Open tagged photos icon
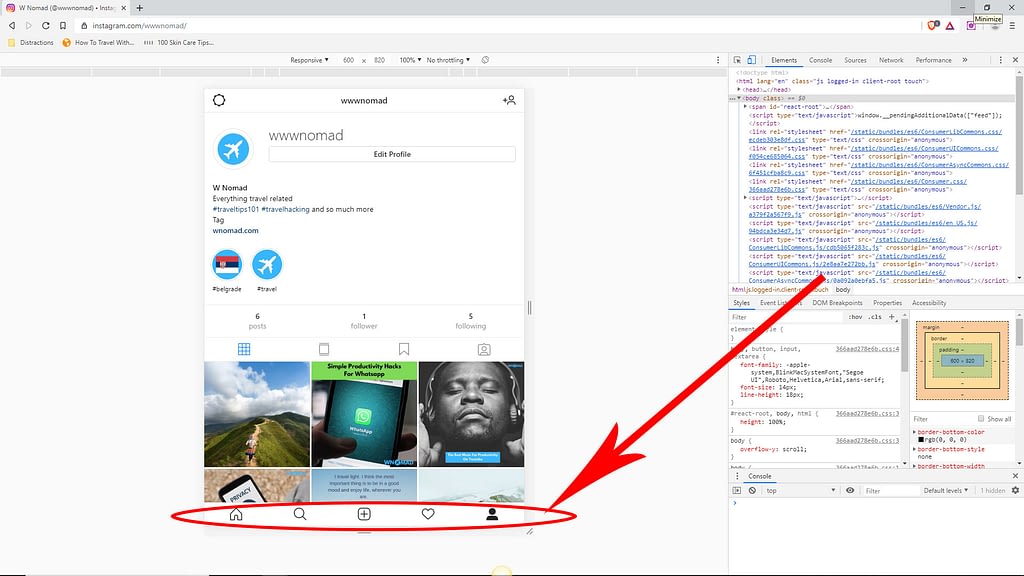The image size is (1024, 576). tap(484, 349)
